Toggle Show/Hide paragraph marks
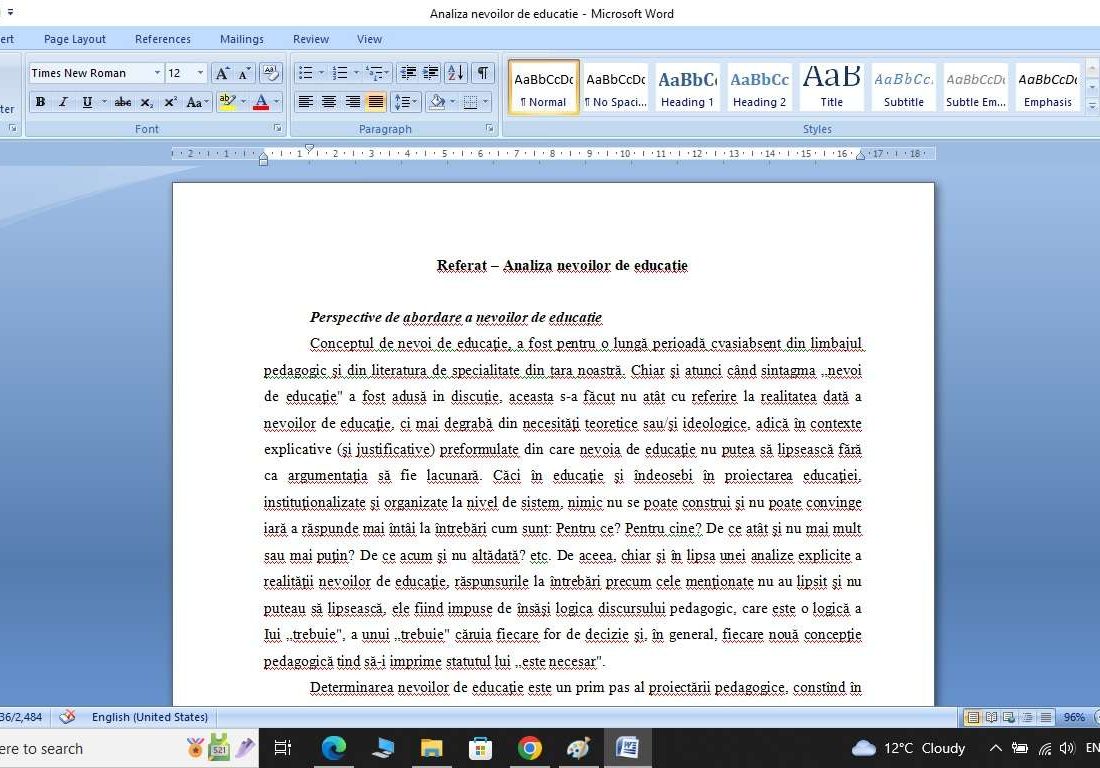1100x768 pixels. 481,72
